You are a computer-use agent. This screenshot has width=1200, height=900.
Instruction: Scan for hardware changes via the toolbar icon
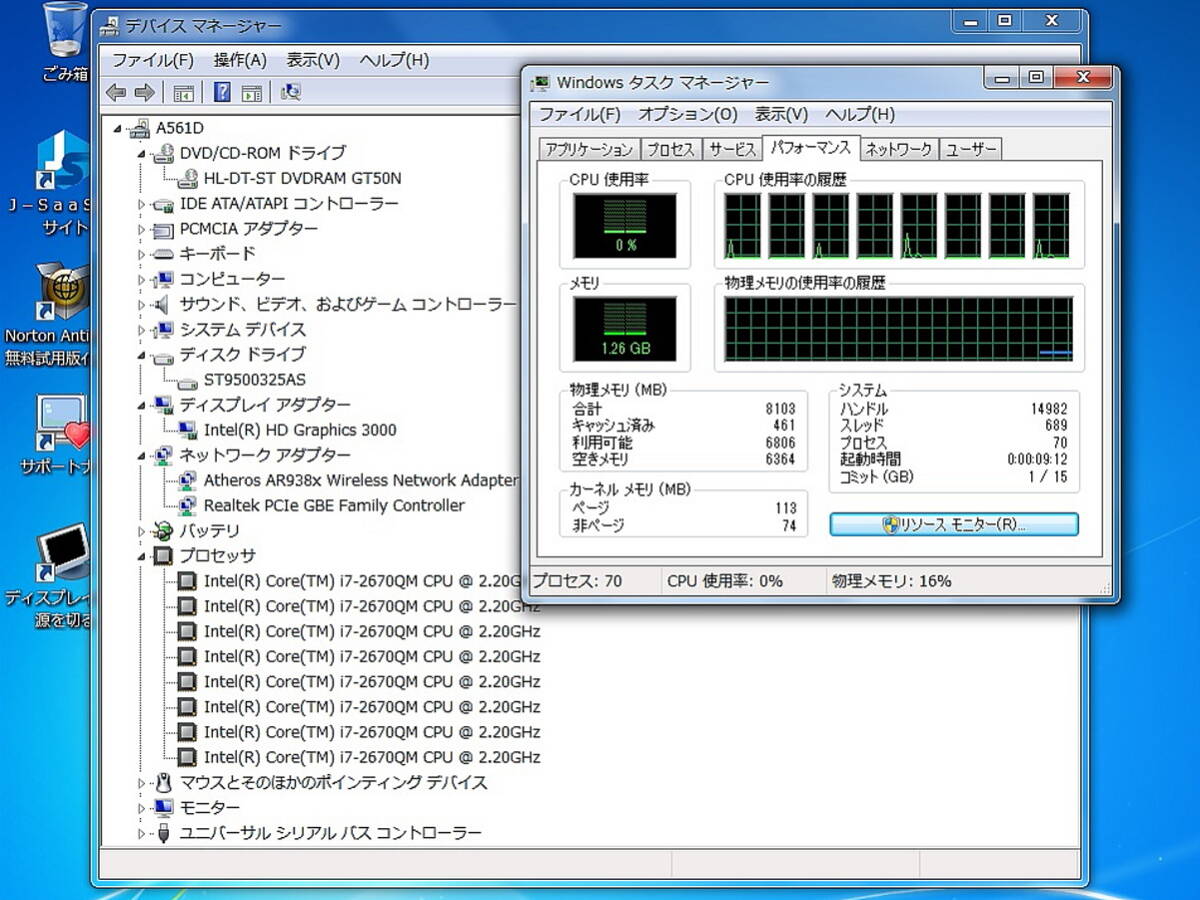coord(291,93)
